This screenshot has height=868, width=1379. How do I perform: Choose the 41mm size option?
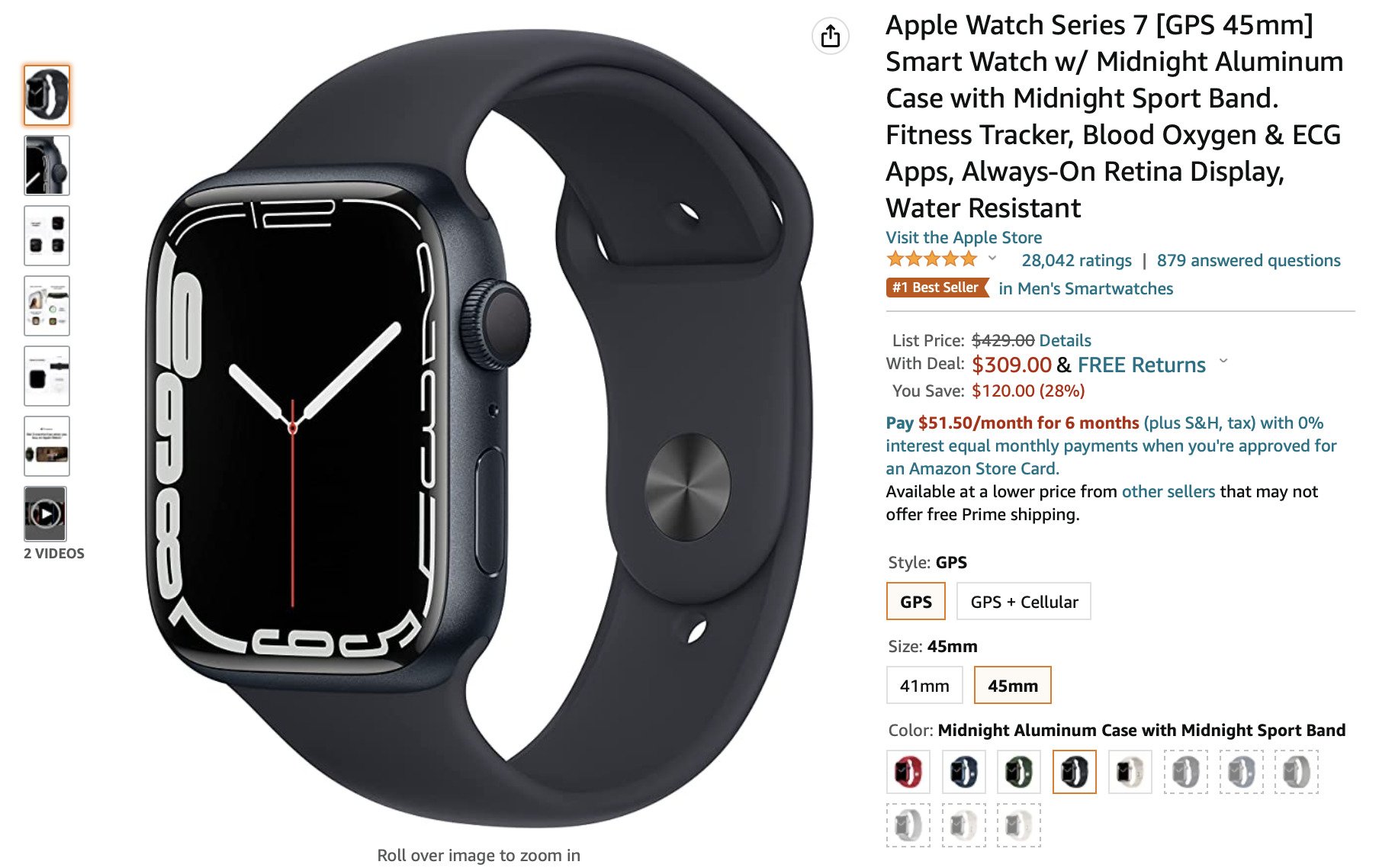(924, 686)
